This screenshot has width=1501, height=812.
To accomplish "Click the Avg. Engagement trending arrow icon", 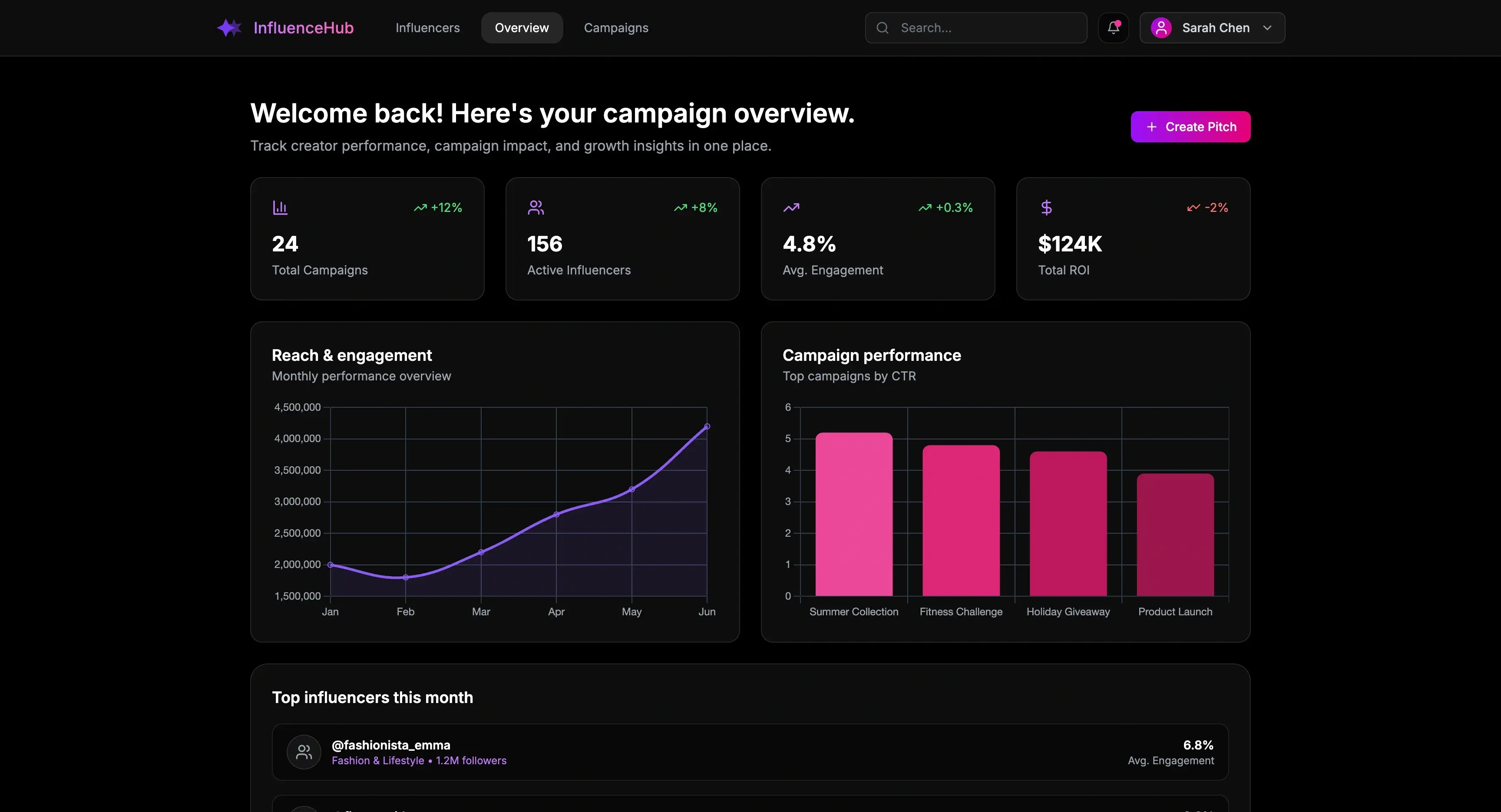I will (791, 208).
